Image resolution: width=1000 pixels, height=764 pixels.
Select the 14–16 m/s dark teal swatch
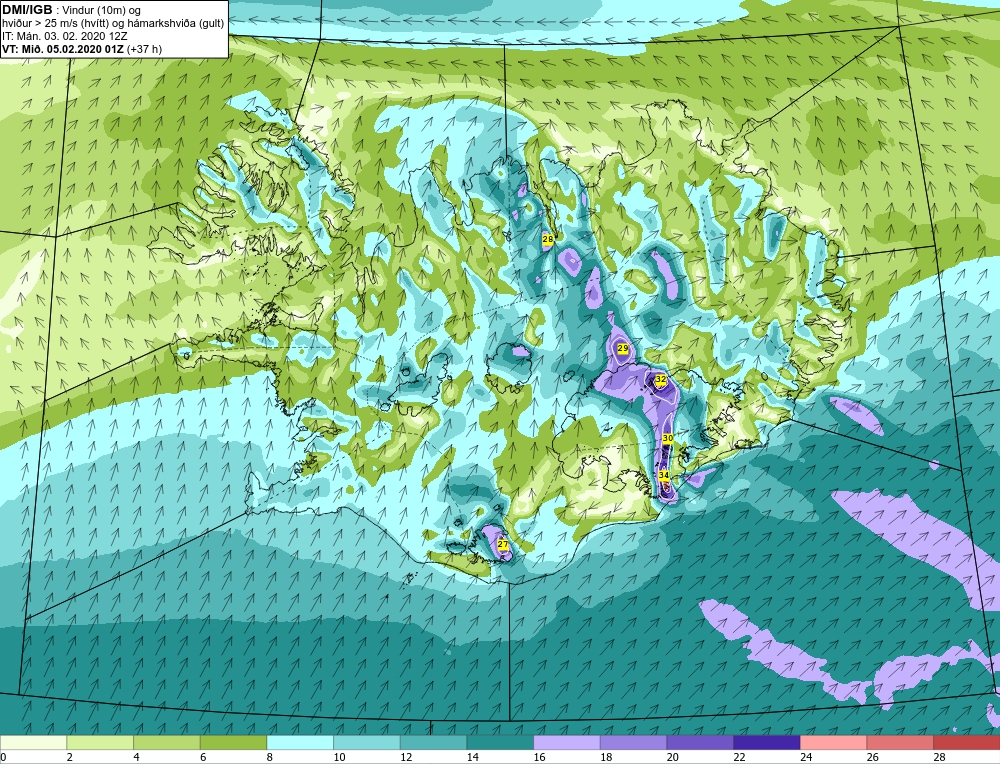click(x=500, y=742)
